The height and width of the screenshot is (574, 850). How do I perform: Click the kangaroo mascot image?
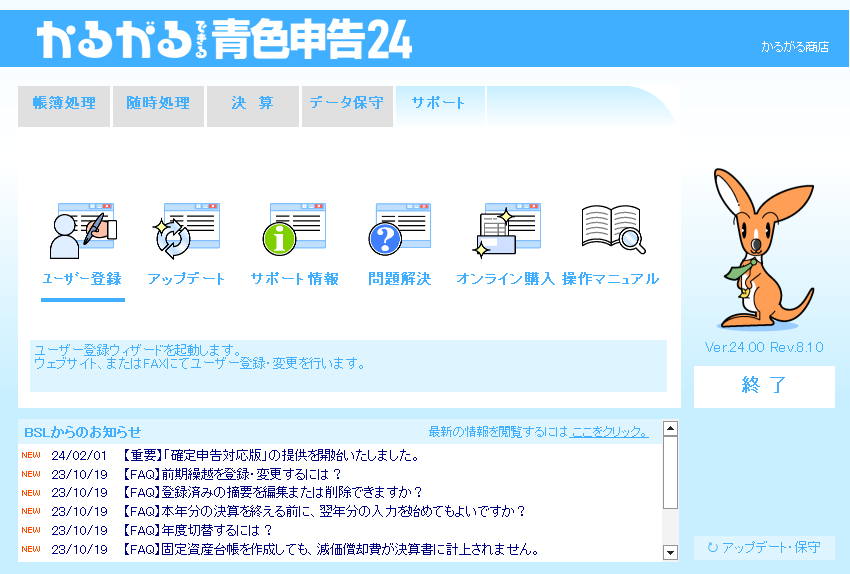click(764, 249)
